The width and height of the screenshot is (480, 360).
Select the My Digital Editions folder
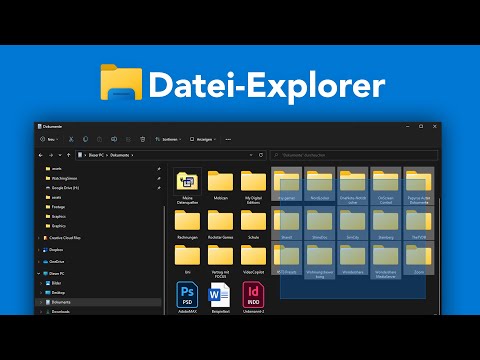pos(253,187)
